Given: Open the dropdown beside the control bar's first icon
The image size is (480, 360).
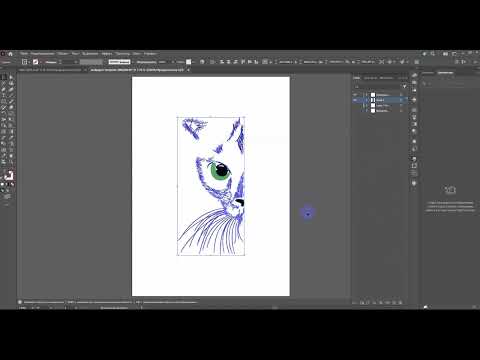Looking at the screenshot, I should pyautogui.click(x=29, y=62).
